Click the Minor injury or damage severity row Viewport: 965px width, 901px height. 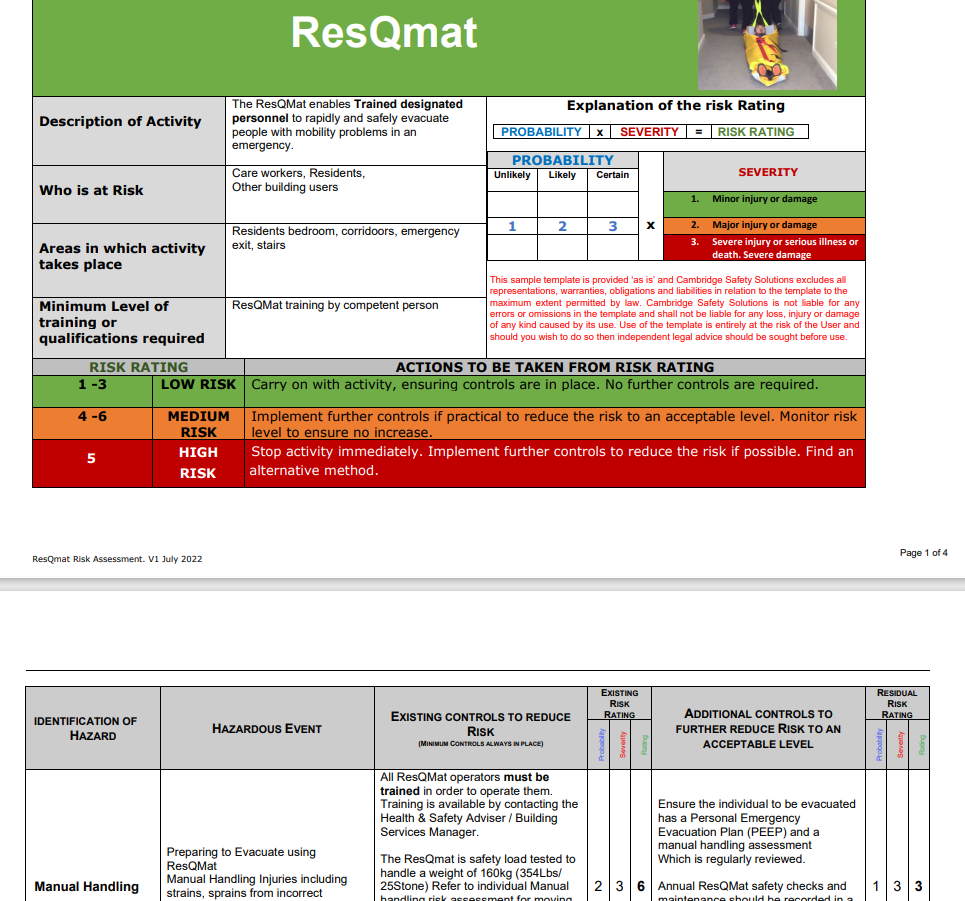point(767,198)
